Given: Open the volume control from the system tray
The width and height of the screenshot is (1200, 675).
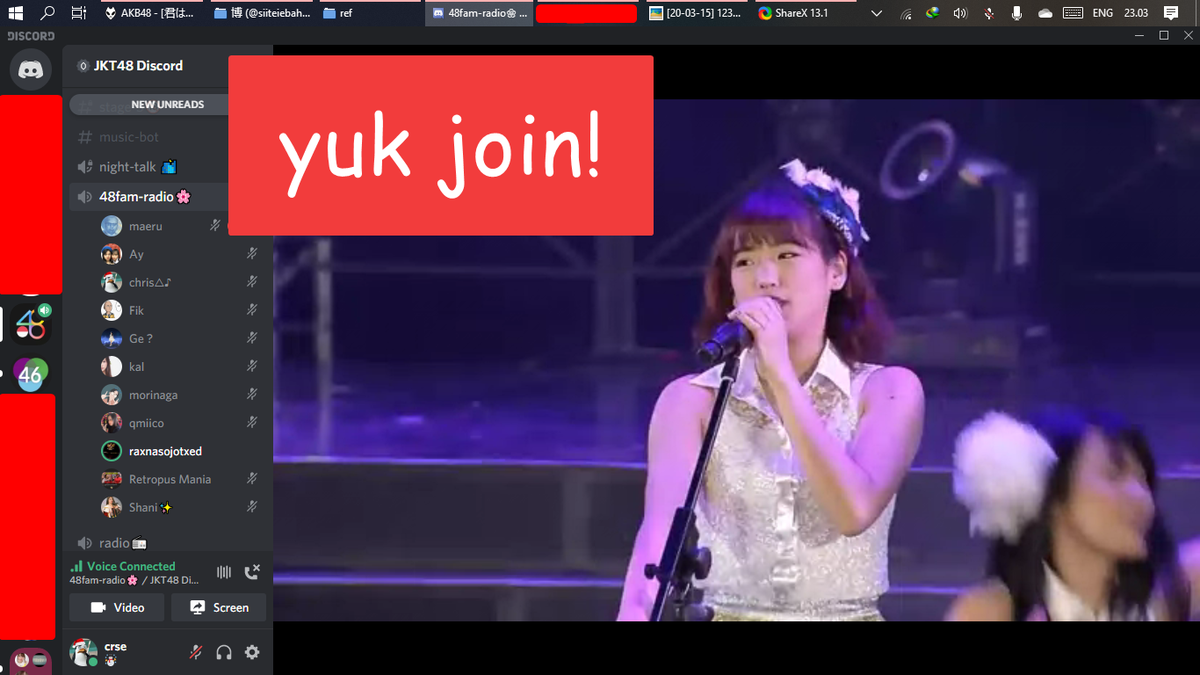Looking at the screenshot, I should [x=960, y=12].
